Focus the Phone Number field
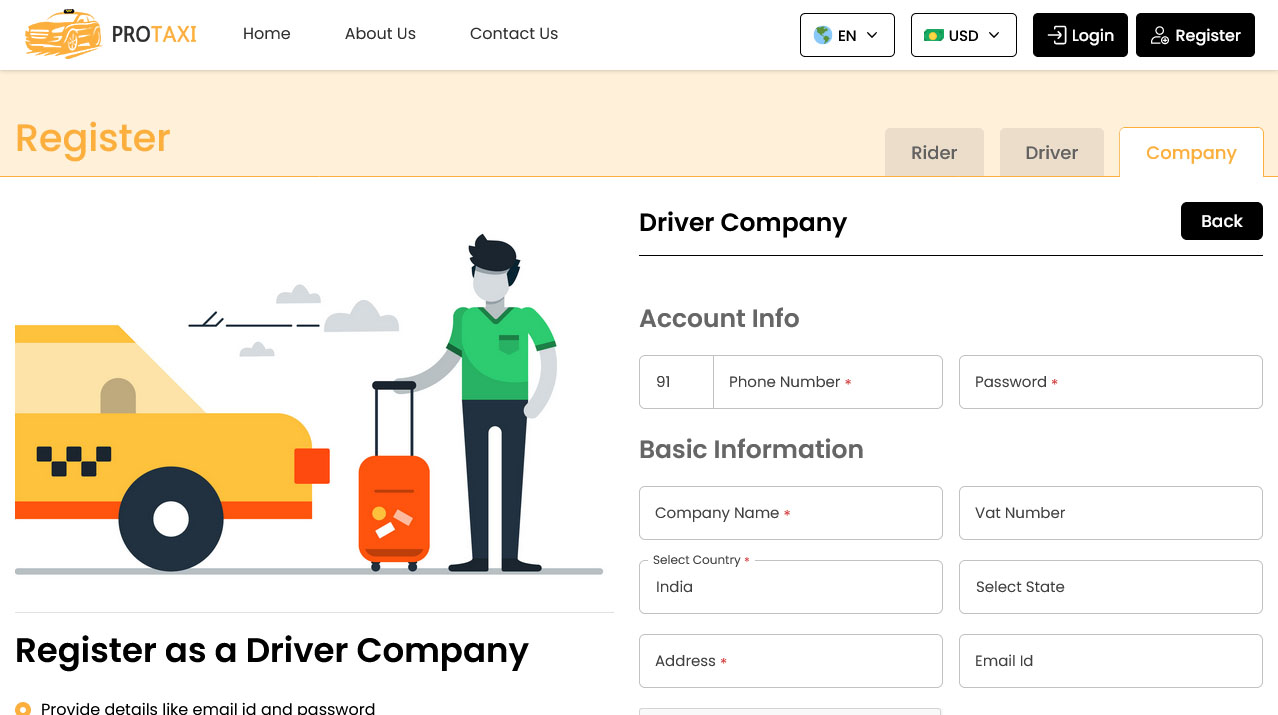This screenshot has width=1278, height=715. pyautogui.click(x=828, y=382)
